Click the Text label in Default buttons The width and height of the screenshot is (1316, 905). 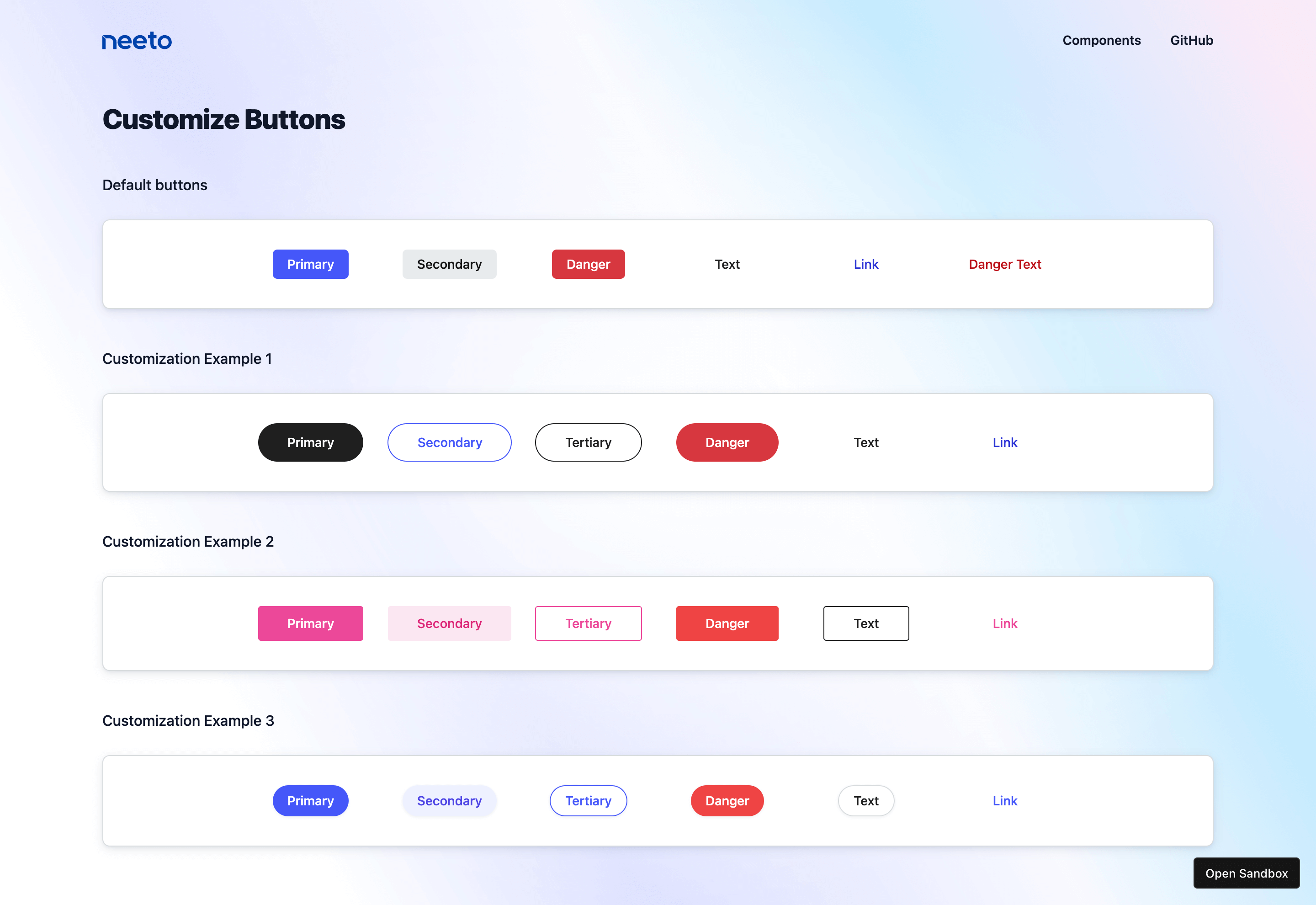tap(726, 264)
